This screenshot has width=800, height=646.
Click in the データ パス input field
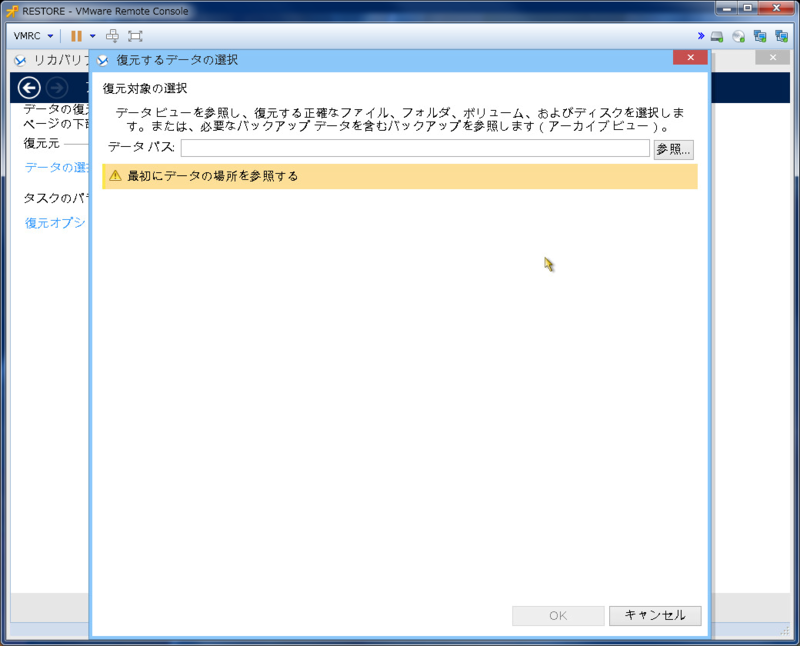click(414, 148)
